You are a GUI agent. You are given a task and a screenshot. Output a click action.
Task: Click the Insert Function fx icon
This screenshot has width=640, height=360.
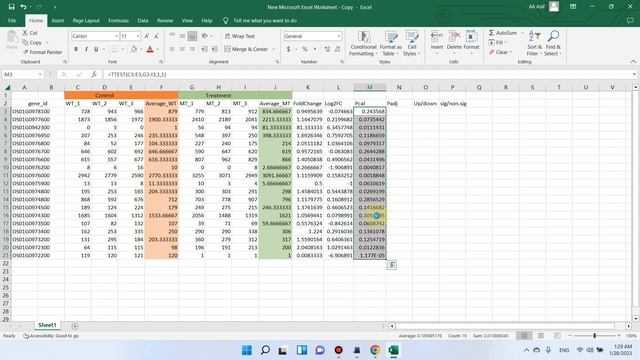[x=94, y=74]
